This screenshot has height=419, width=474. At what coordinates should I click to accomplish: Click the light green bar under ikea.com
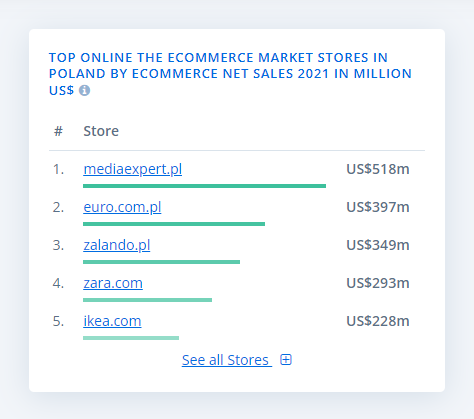click(x=131, y=338)
